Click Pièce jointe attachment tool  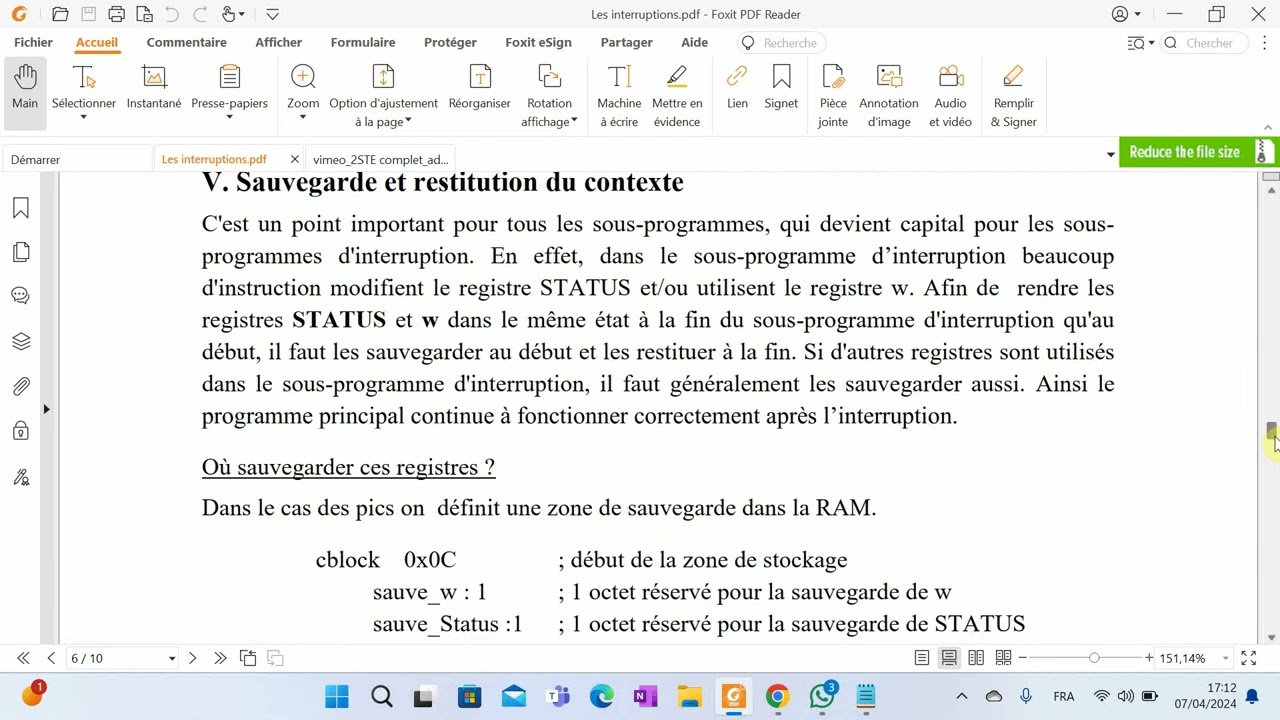click(x=833, y=95)
